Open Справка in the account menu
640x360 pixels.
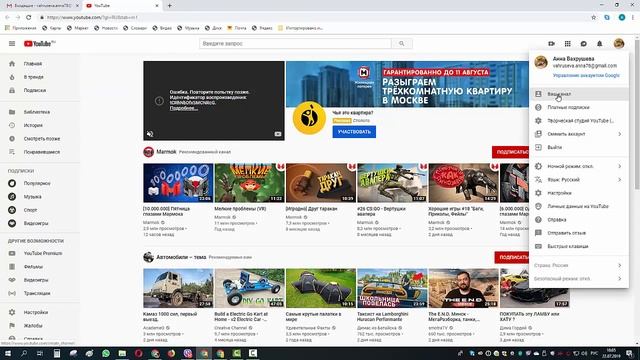coord(579,220)
